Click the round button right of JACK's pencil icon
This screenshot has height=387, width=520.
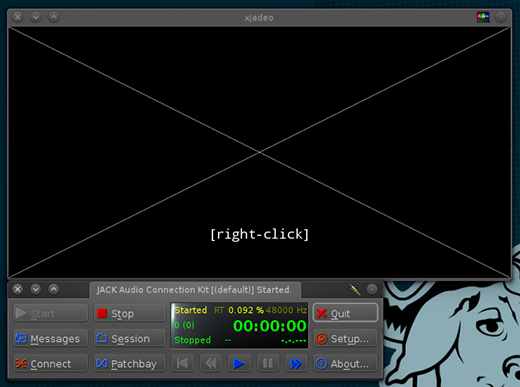[x=372, y=289]
